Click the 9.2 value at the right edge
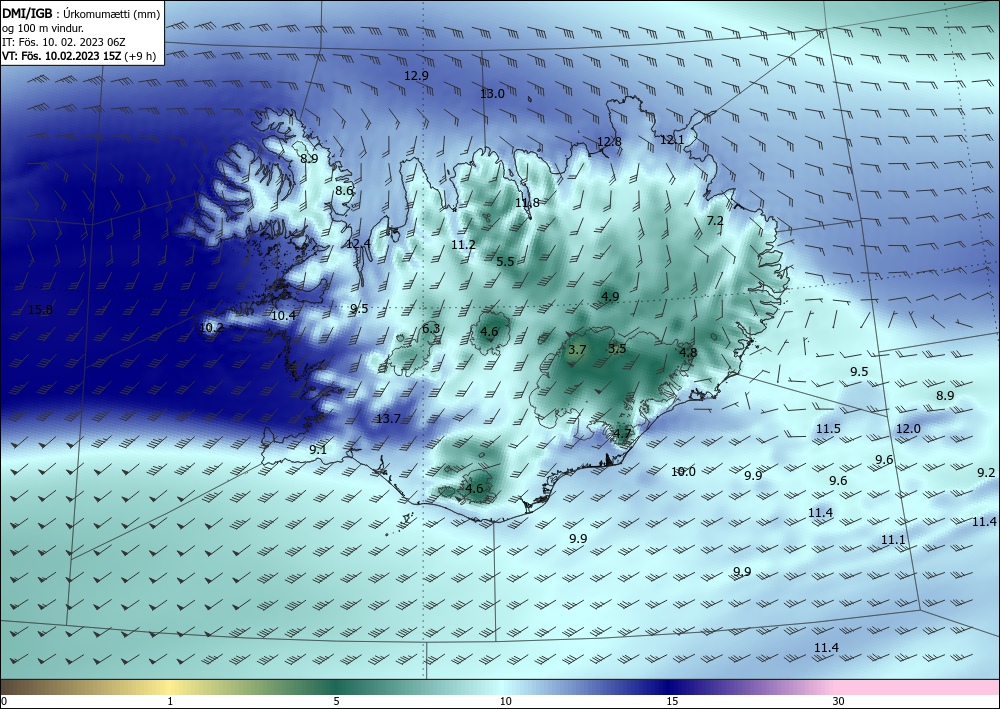1000x709 pixels. coord(986,472)
